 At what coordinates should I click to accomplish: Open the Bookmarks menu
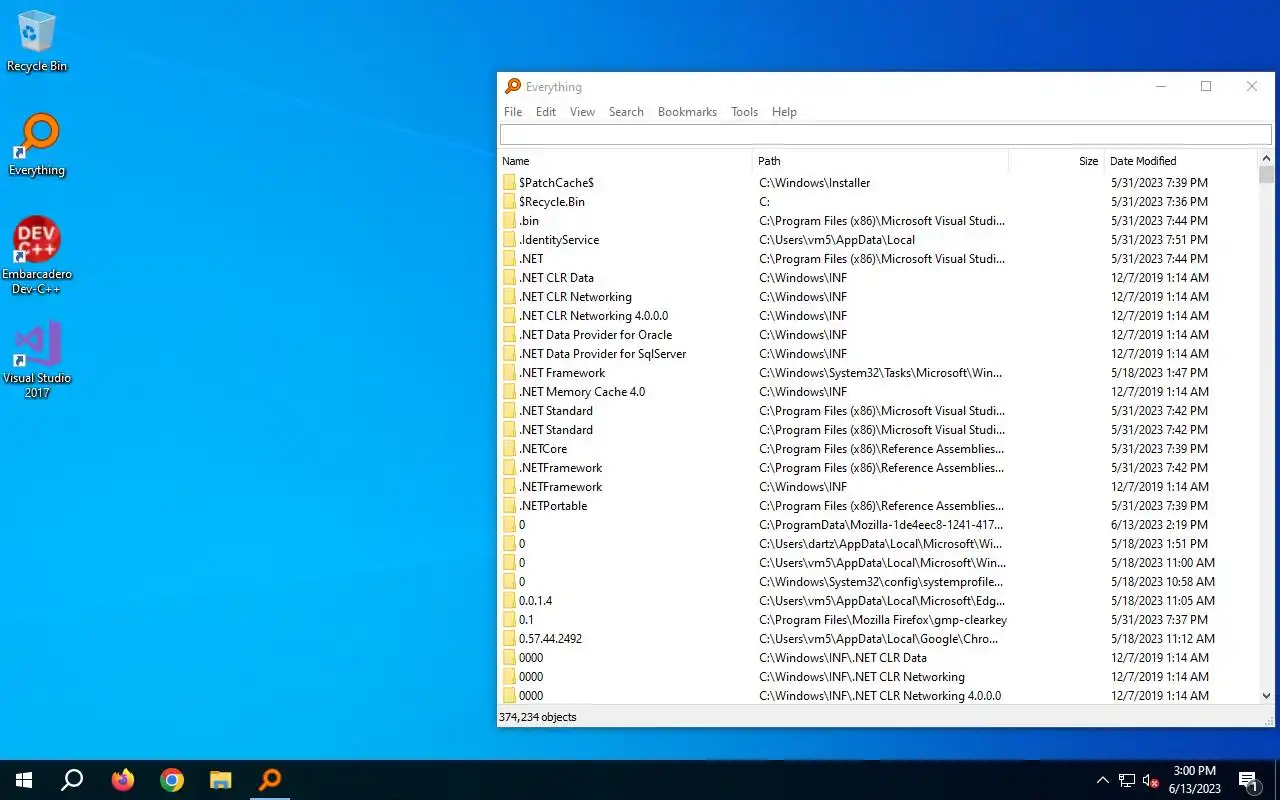coord(687,112)
